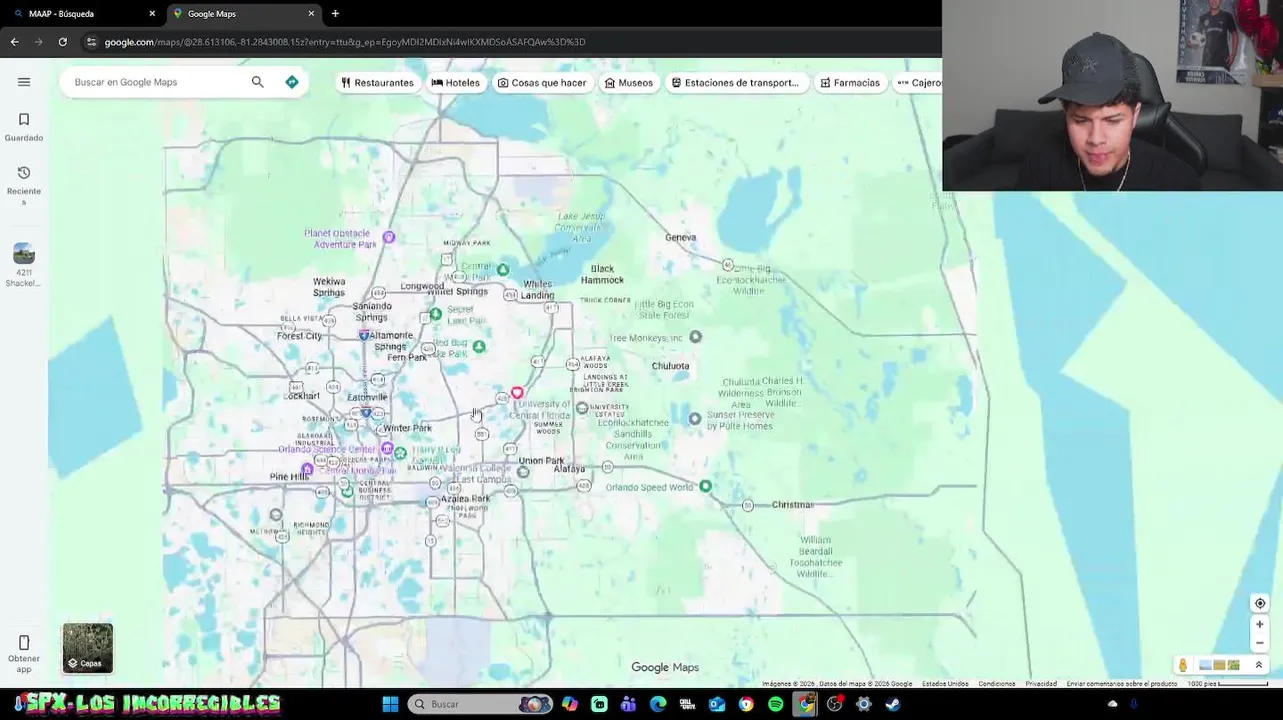Zoom out with the minus button
This screenshot has width=1283, height=720.
(1260, 643)
